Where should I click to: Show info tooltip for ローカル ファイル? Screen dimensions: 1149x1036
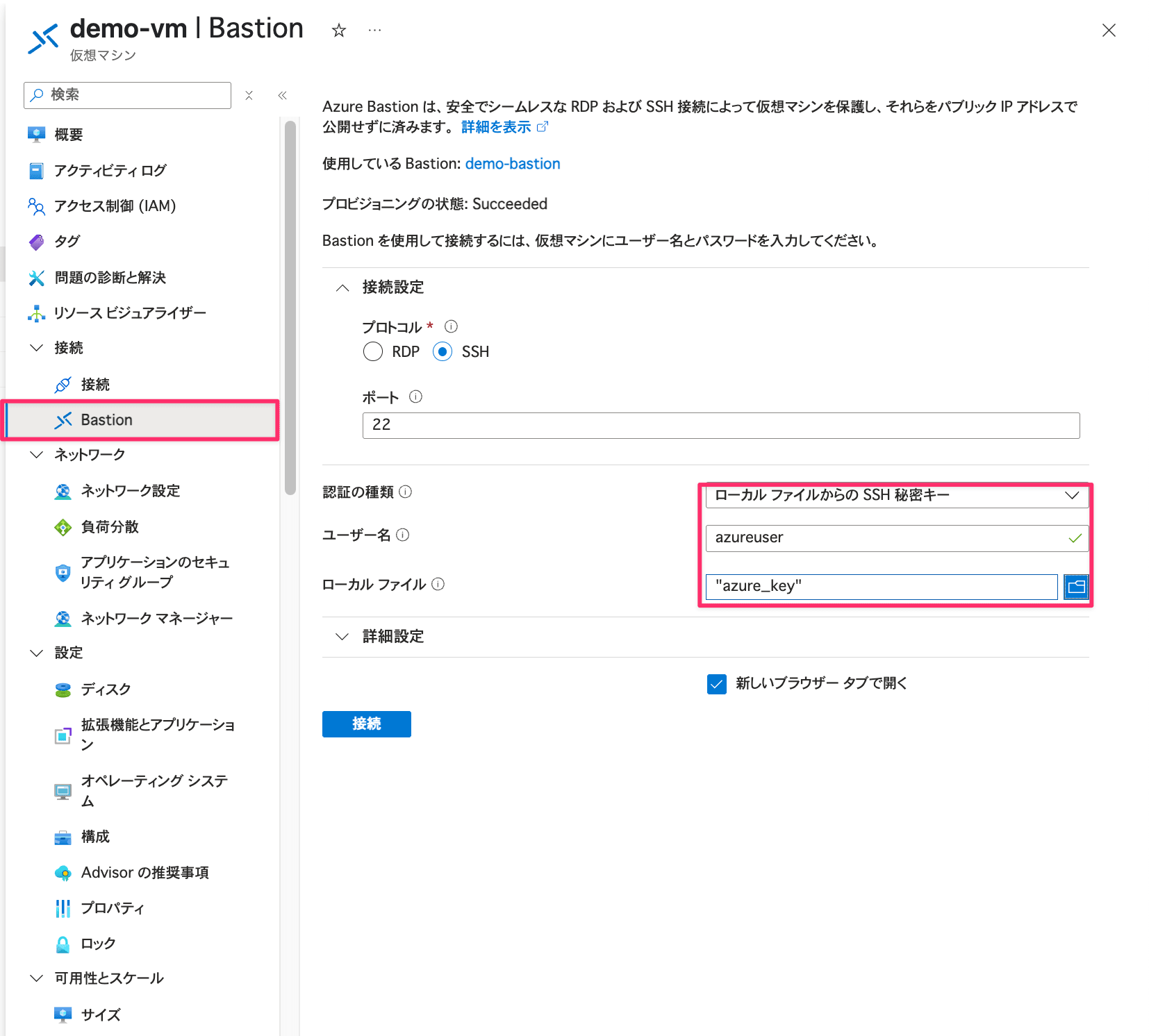tap(438, 584)
